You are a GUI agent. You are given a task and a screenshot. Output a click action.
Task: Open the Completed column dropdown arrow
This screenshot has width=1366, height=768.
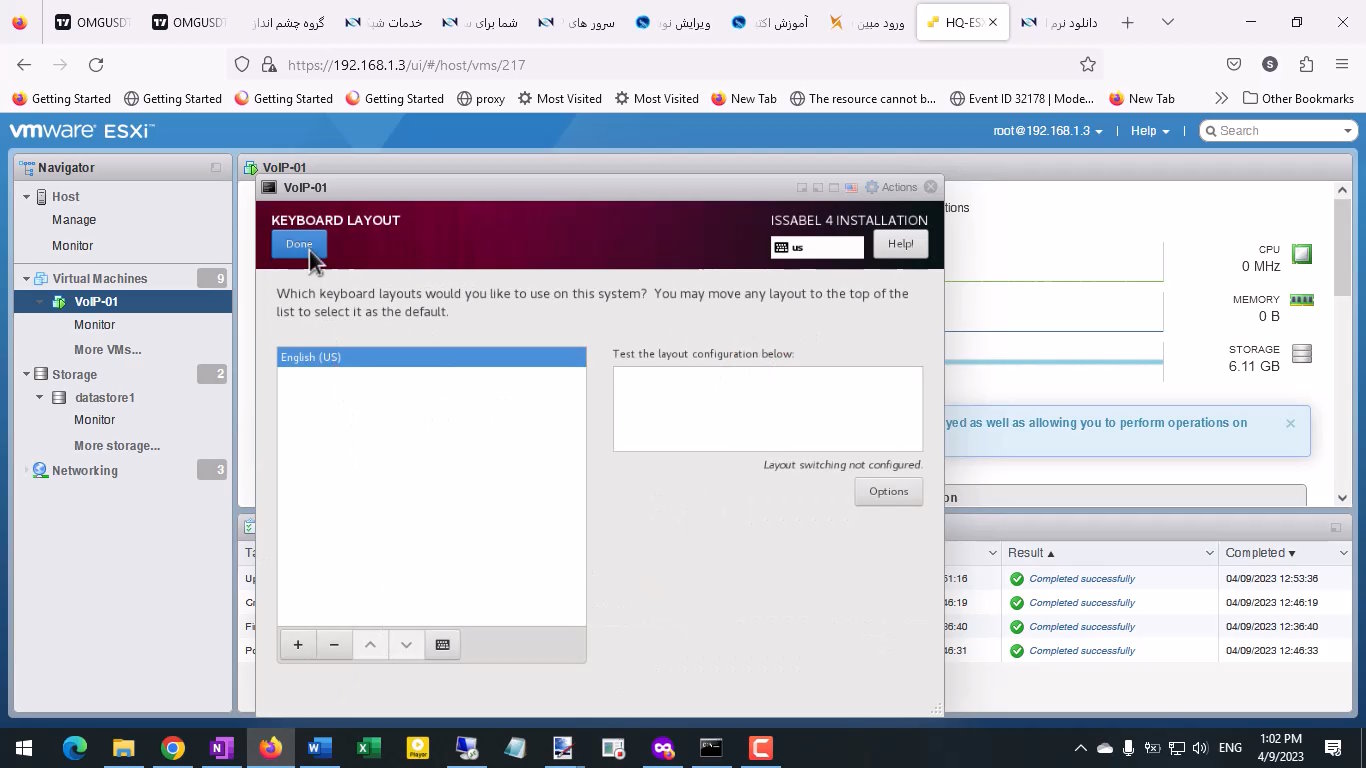[x=1343, y=553]
